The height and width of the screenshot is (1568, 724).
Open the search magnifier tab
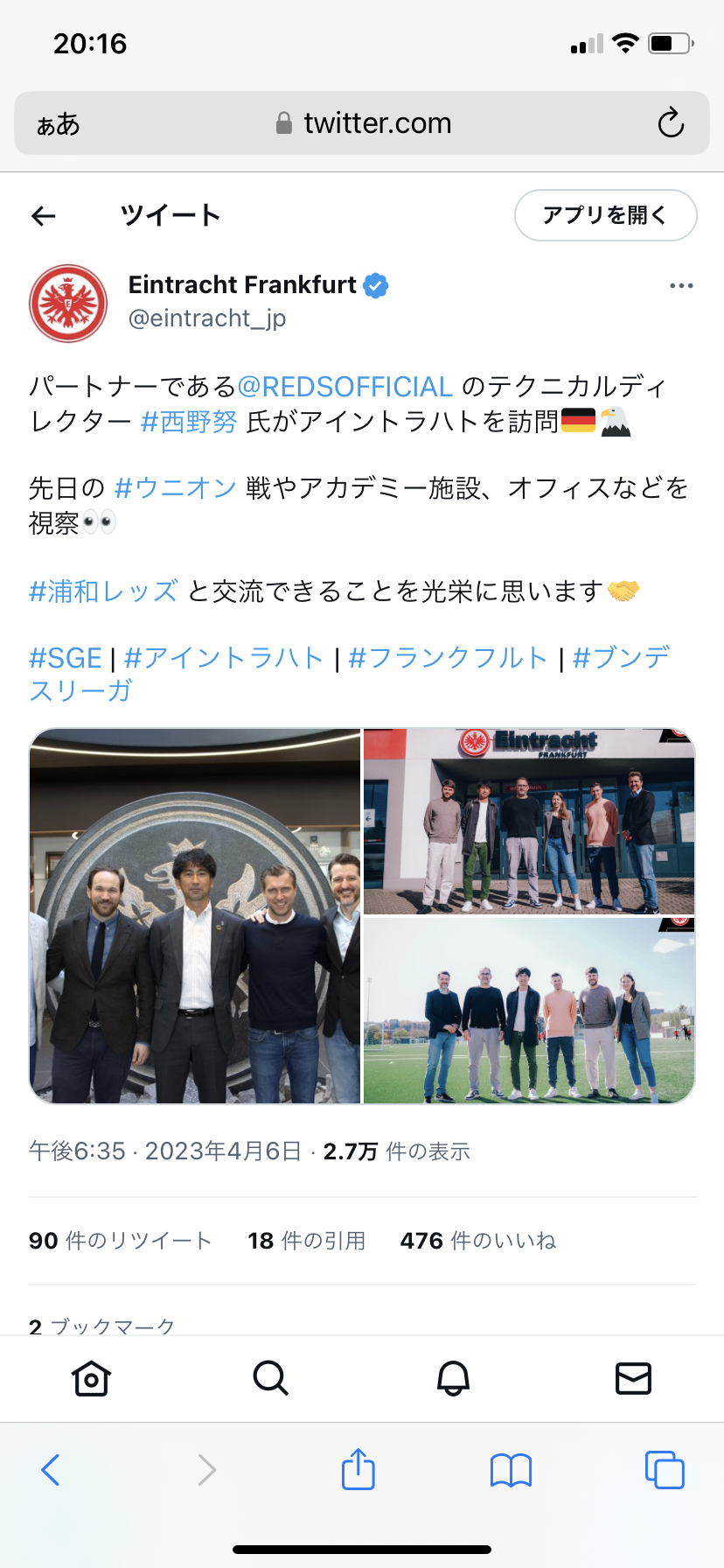point(271,1378)
